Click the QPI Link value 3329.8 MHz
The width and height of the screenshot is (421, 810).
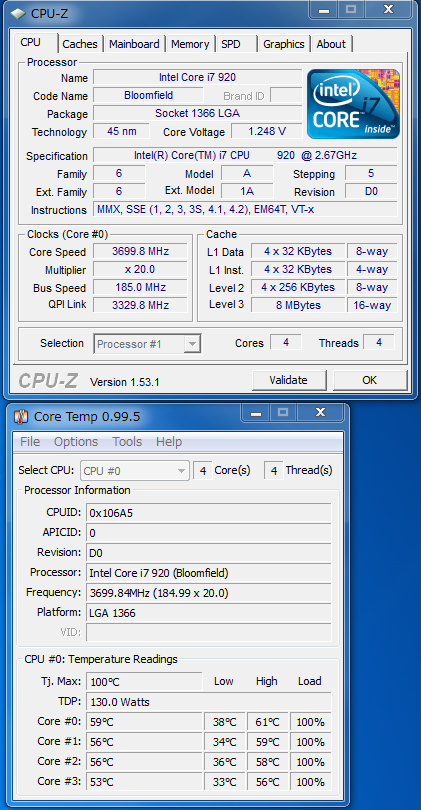141,305
